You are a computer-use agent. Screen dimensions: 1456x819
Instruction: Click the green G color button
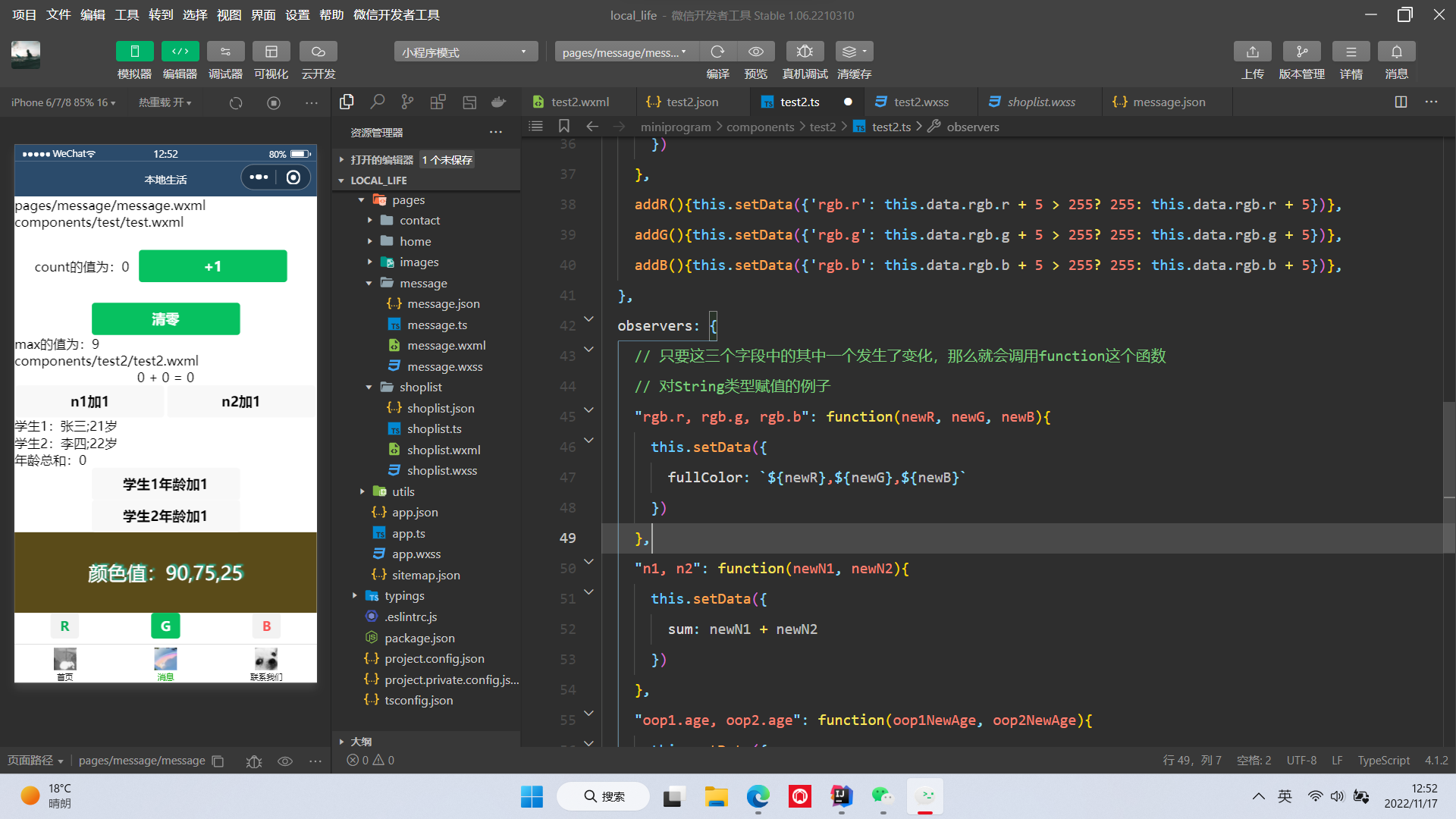point(165,626)
